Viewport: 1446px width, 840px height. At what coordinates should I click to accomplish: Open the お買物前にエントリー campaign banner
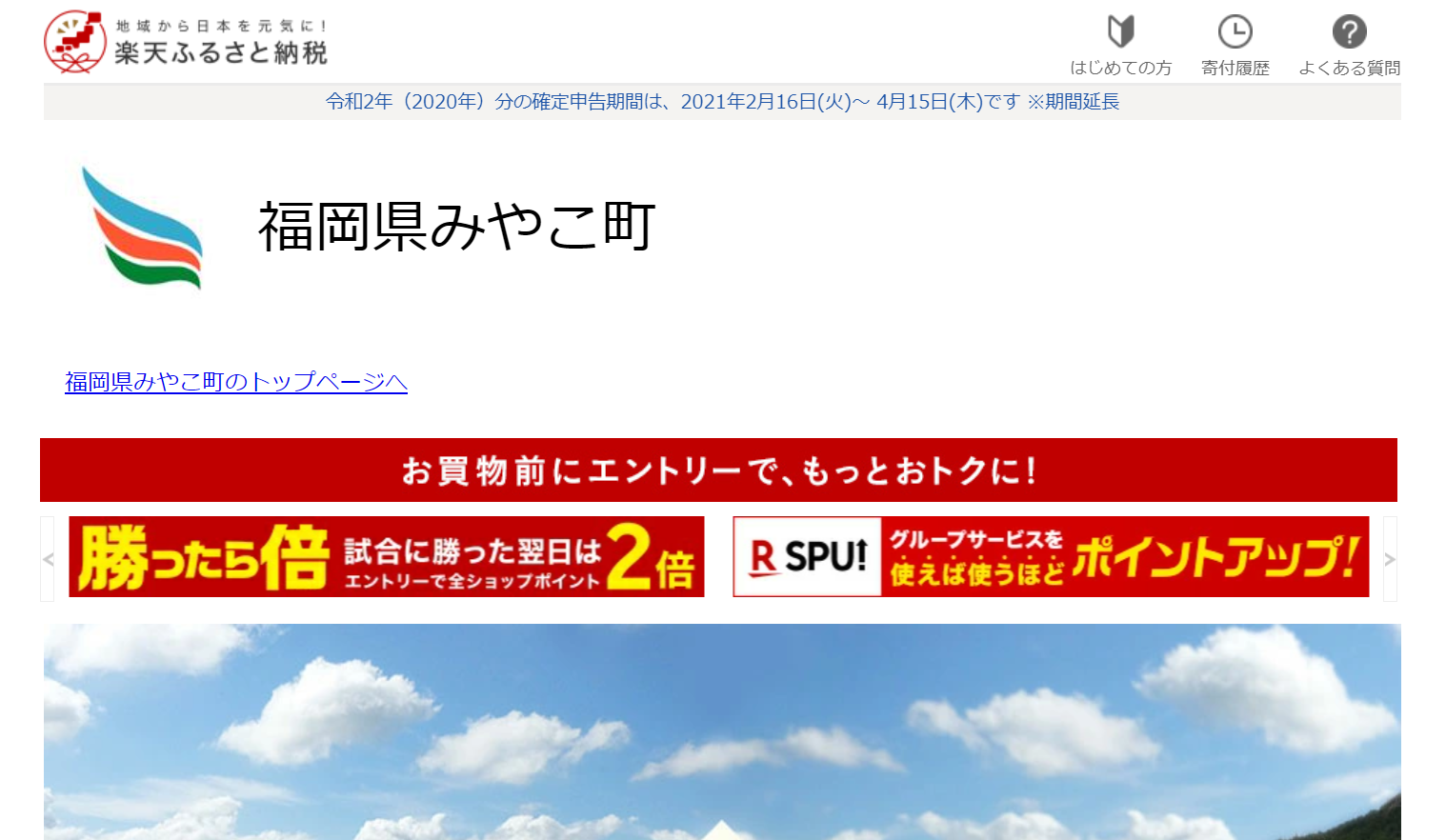[721, 470]
